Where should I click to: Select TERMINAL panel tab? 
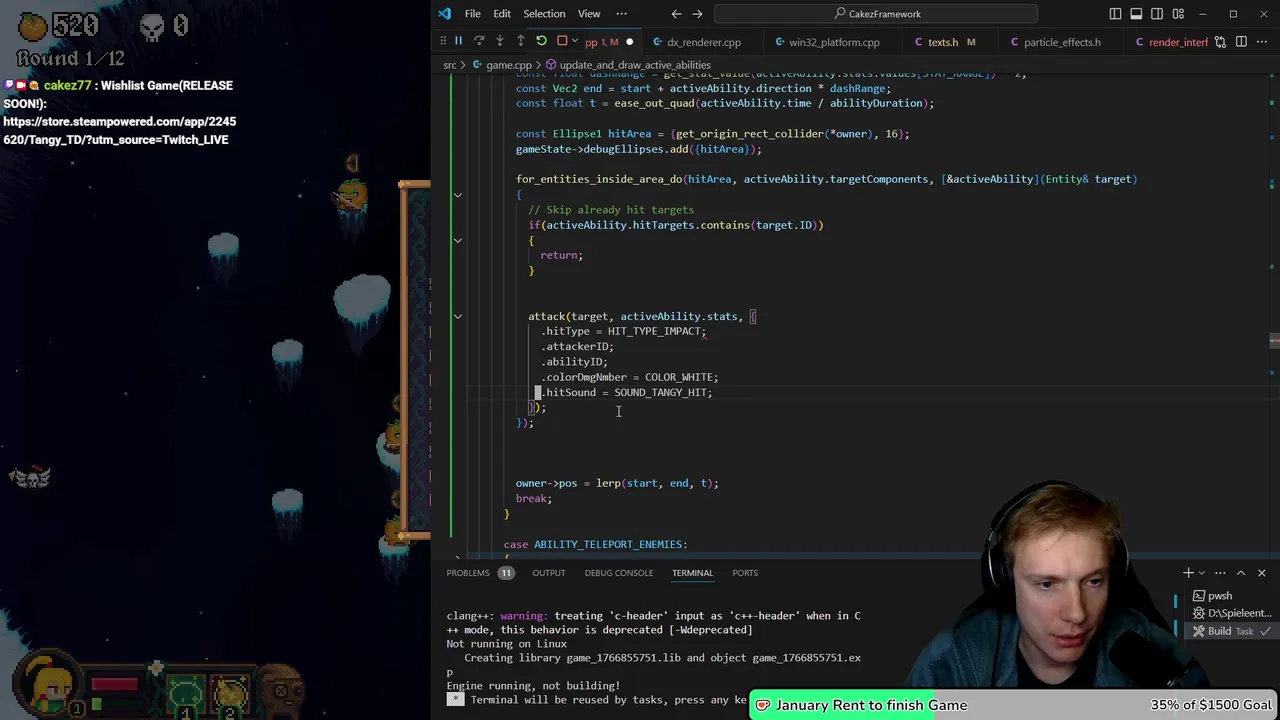click(x=692, y=573)
